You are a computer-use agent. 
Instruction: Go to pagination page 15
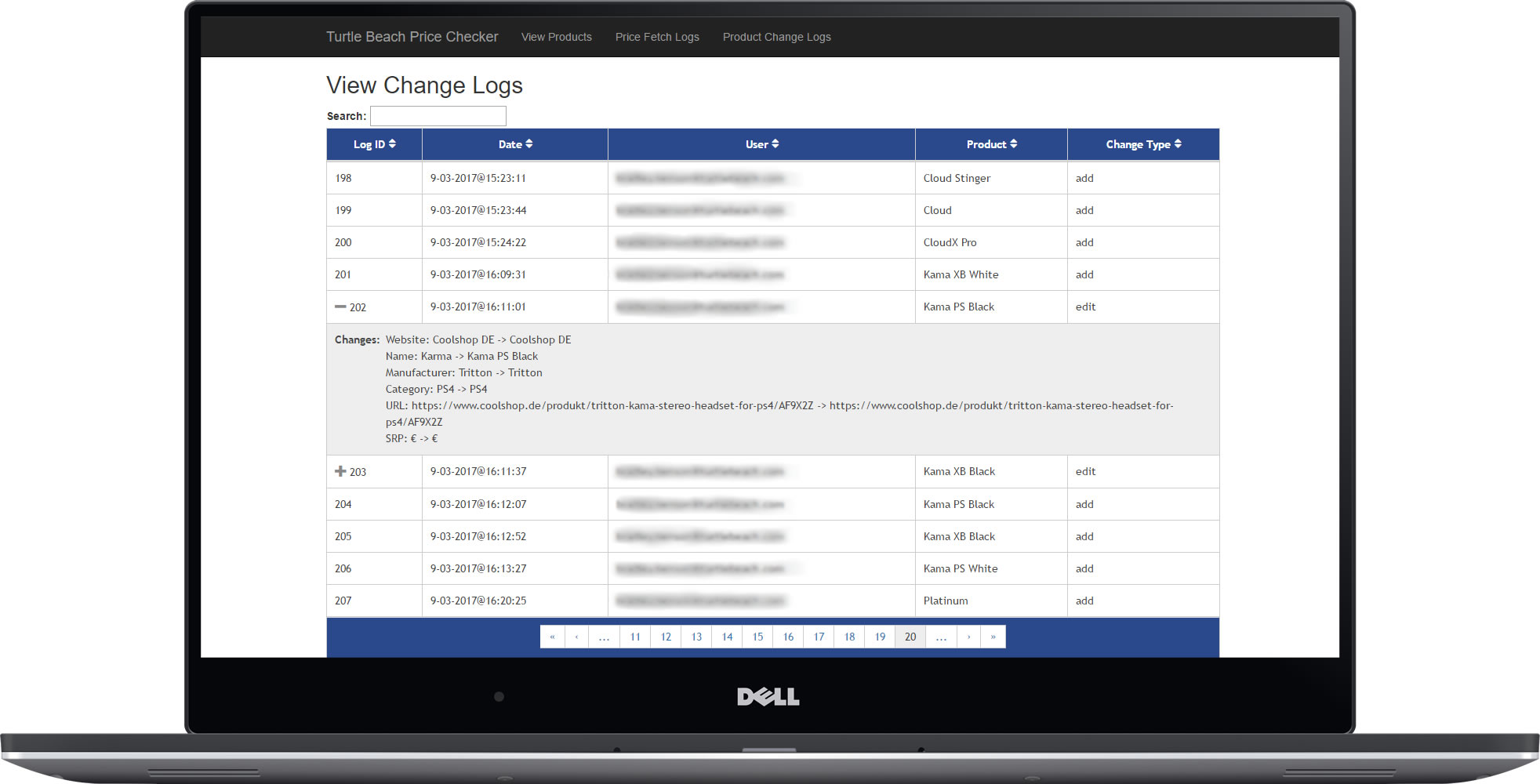pos(757,637)
